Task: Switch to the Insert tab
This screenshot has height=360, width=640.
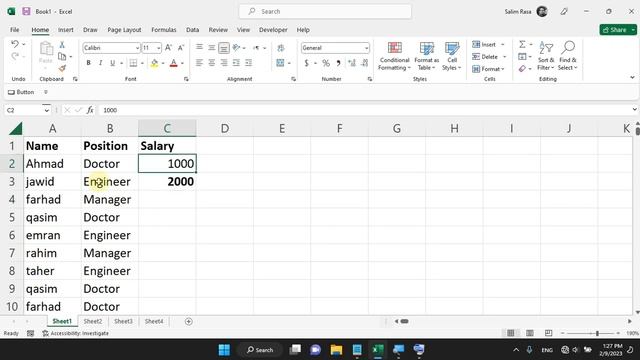Action: [66, 30]
